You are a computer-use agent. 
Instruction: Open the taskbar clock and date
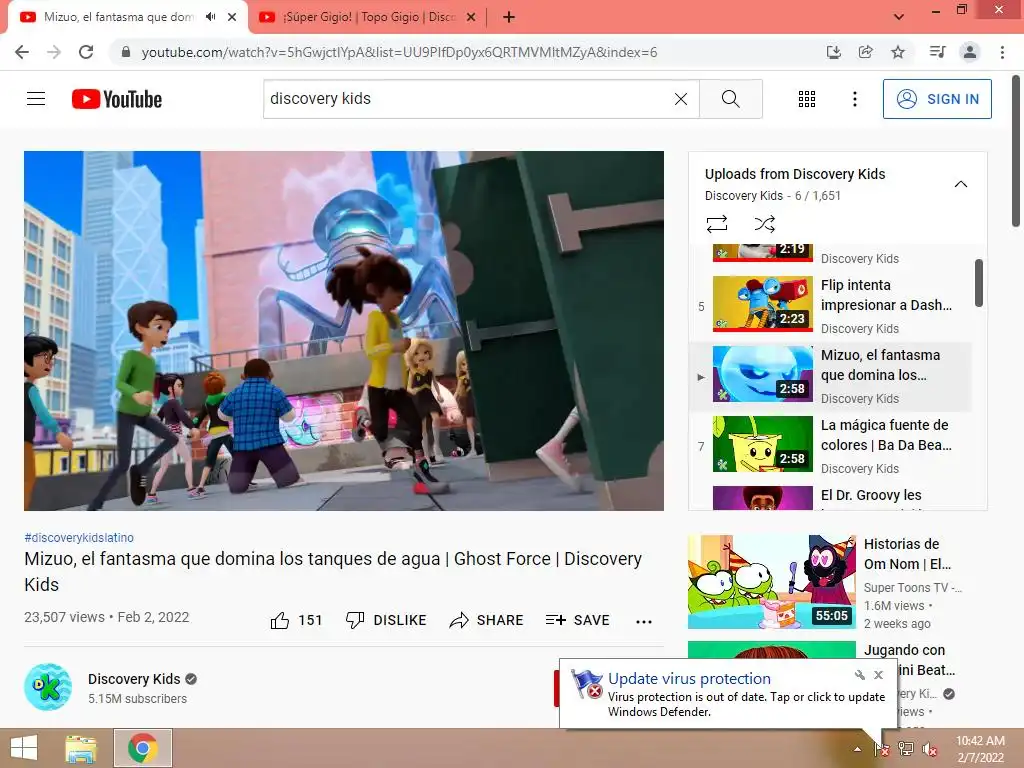pyautogui.click(x=980, y=749)
